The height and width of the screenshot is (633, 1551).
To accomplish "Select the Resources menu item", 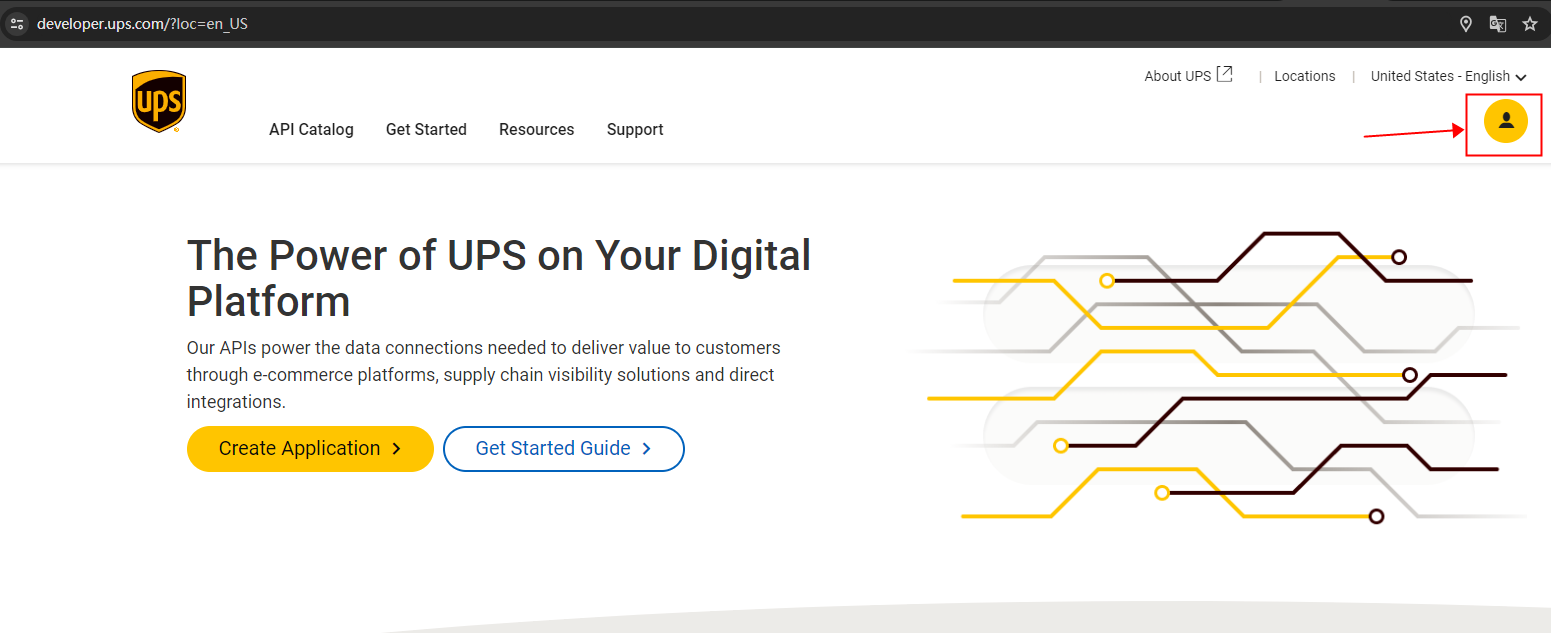I will coord(537,129).
